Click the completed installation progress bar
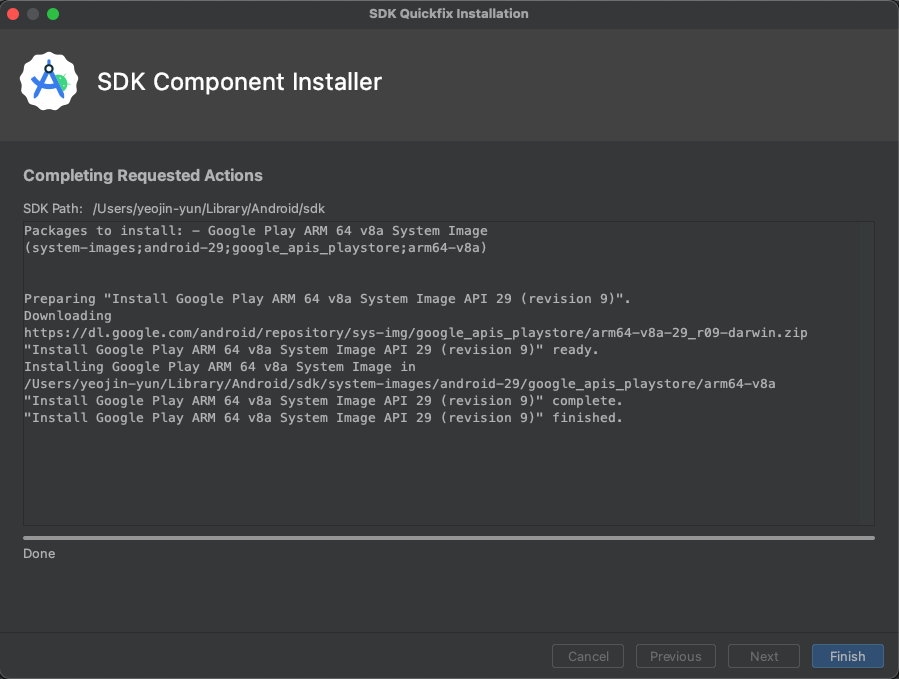 (x=449, y=538)
